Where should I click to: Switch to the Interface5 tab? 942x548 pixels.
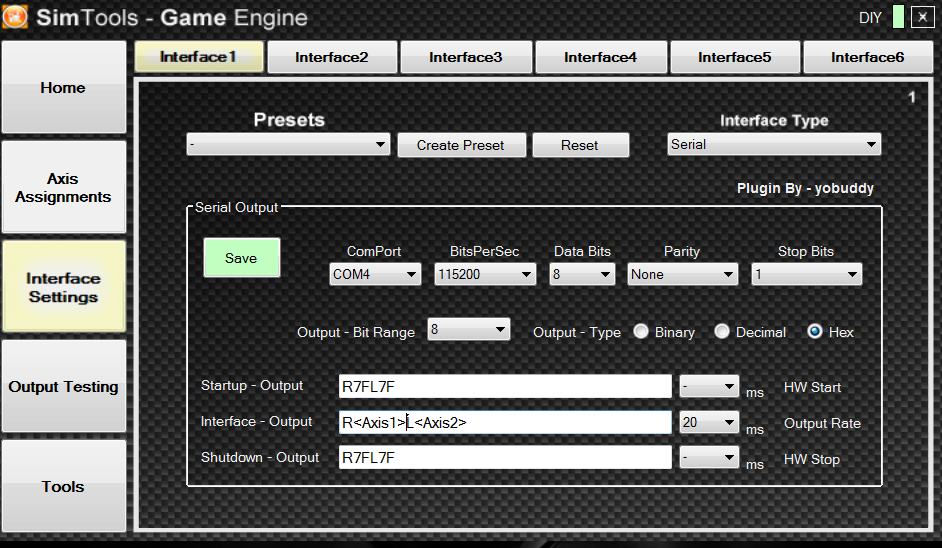(x=735, y=57)
